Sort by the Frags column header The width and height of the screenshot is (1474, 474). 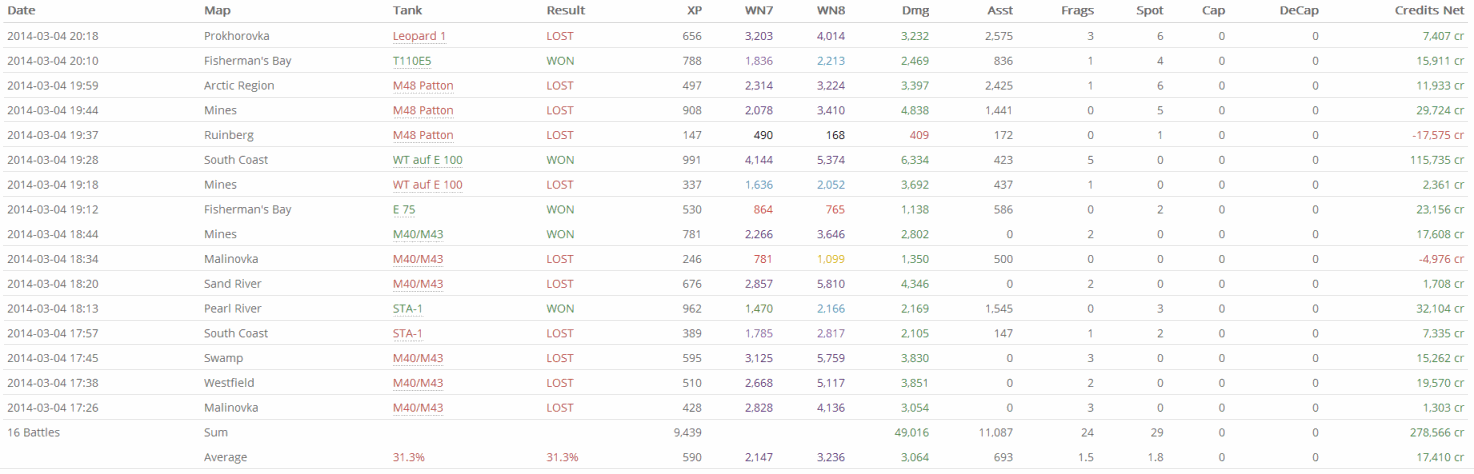pyautogui.click(x=1077, y=10)
